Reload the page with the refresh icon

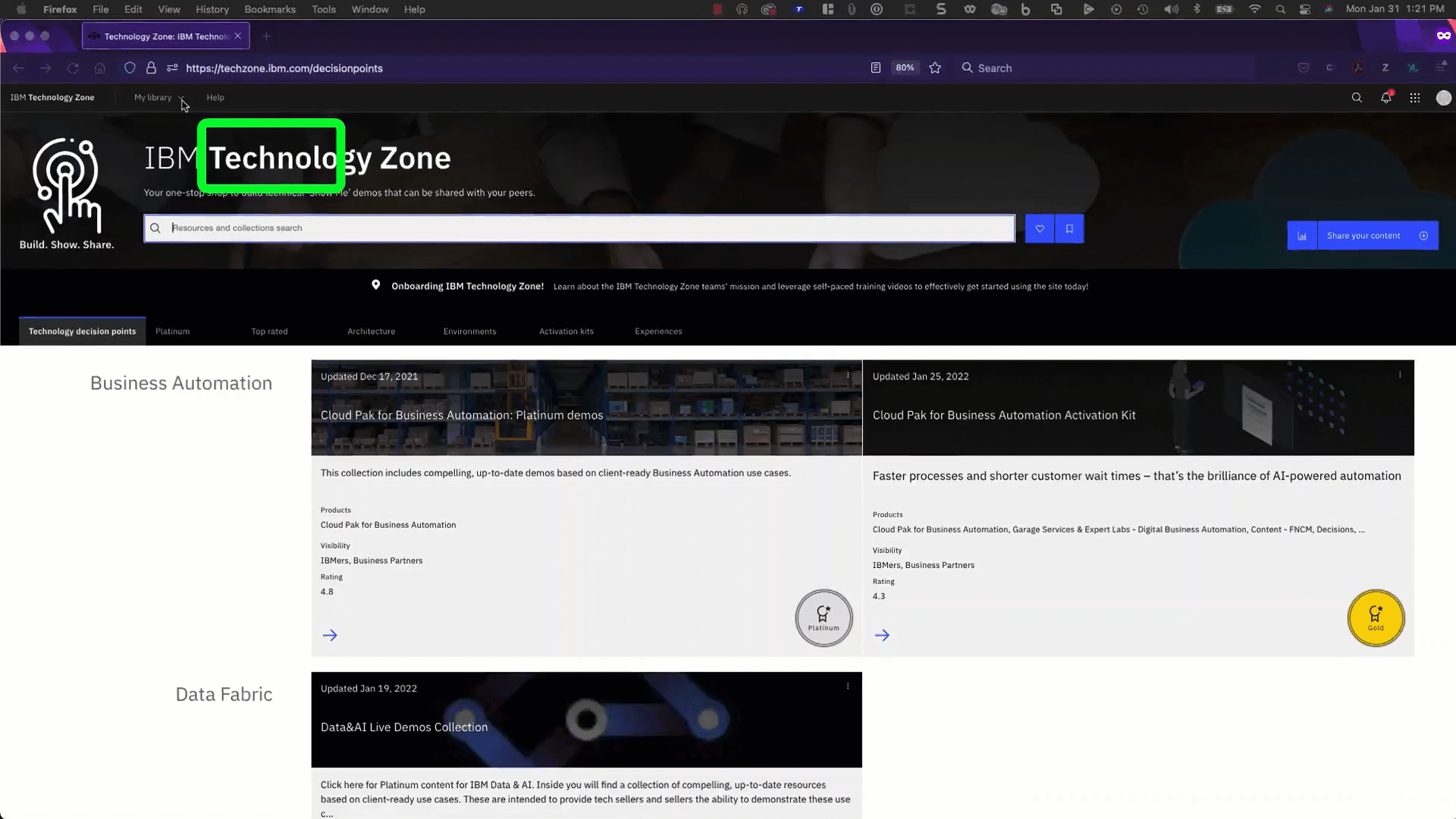pos(73,68)
